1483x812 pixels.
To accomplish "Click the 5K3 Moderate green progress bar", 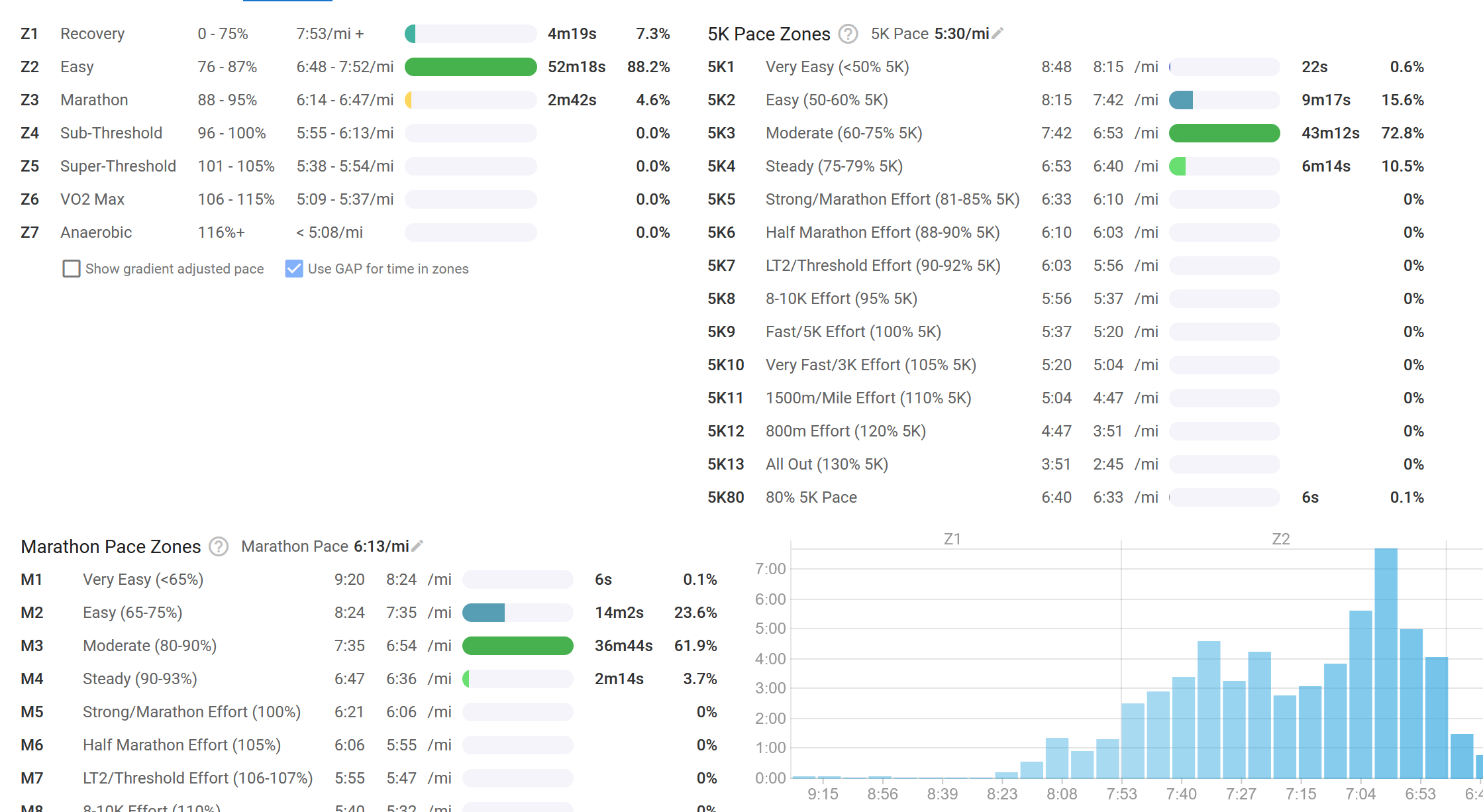I will point(1224,133).
